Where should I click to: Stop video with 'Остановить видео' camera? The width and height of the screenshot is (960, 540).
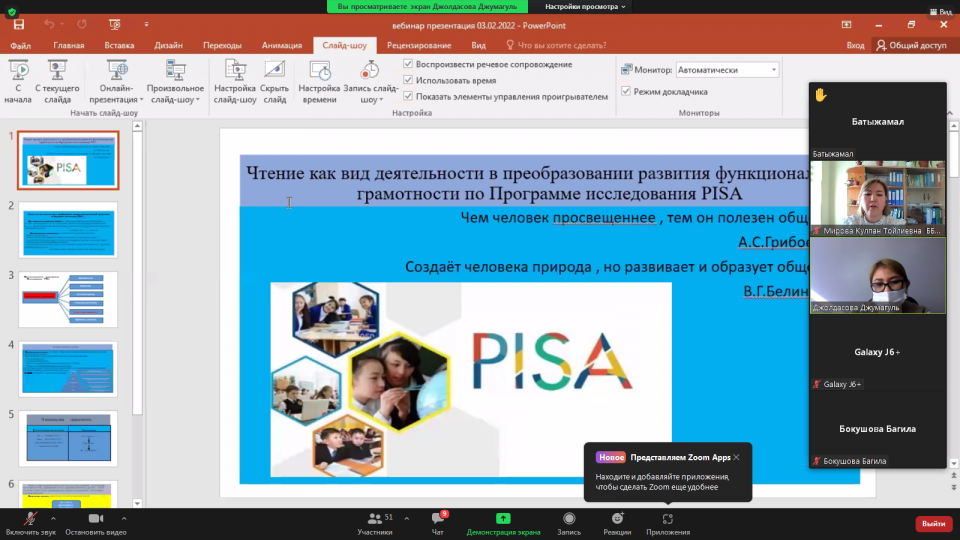coord(96,524)
